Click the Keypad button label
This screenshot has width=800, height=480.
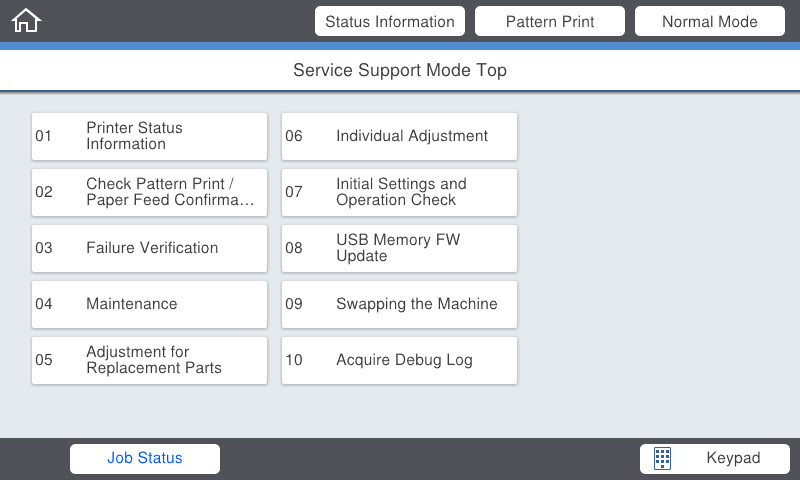(733, 458)
